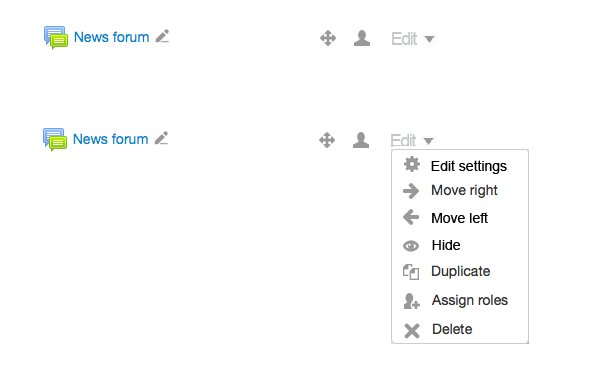Click the pencil rename icon beside top News forum
The width and height of the screenshot is (589, 372).
tap(162, 36)
